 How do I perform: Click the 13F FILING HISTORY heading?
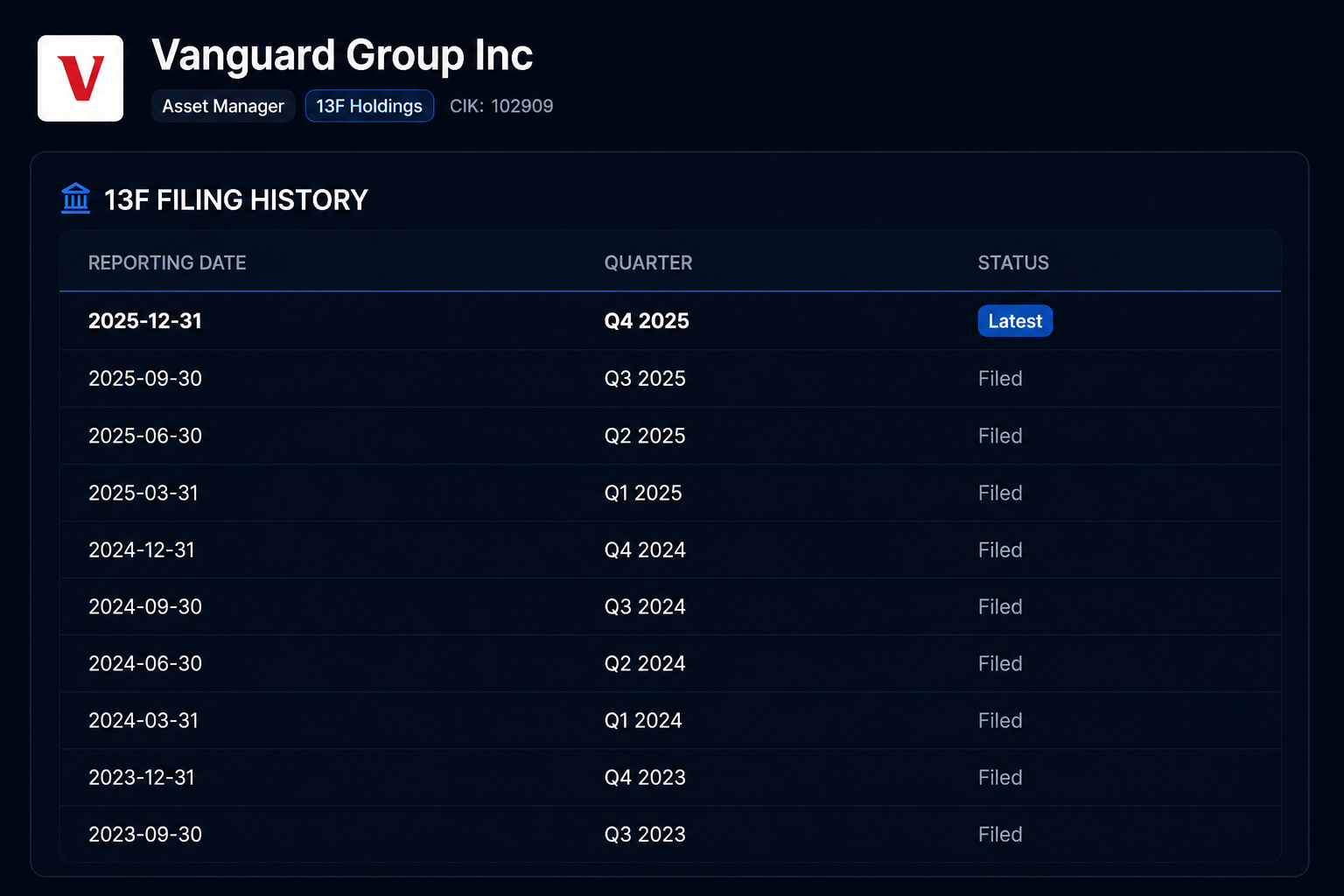click(x=236, y=200)
